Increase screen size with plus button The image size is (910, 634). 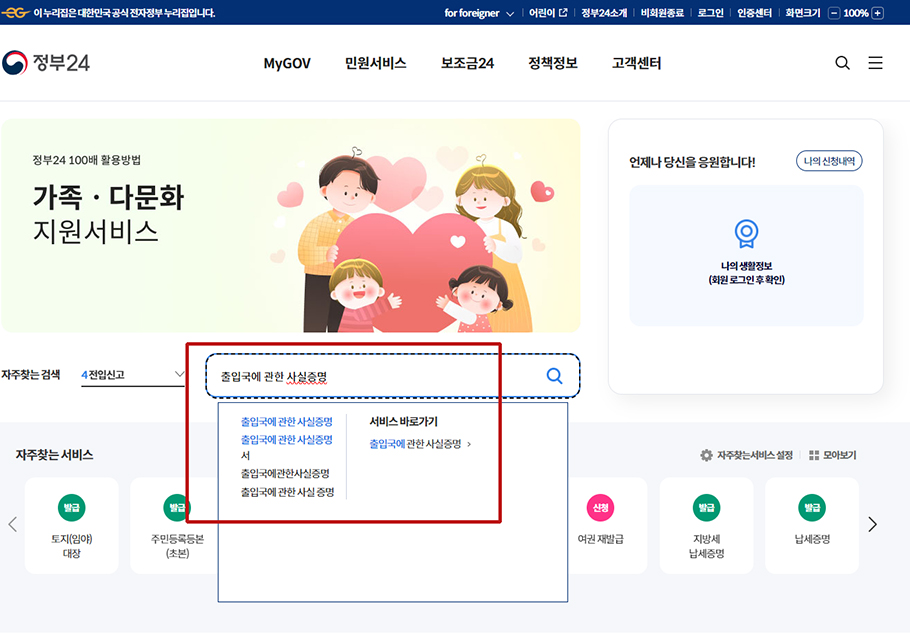[878, 13]
